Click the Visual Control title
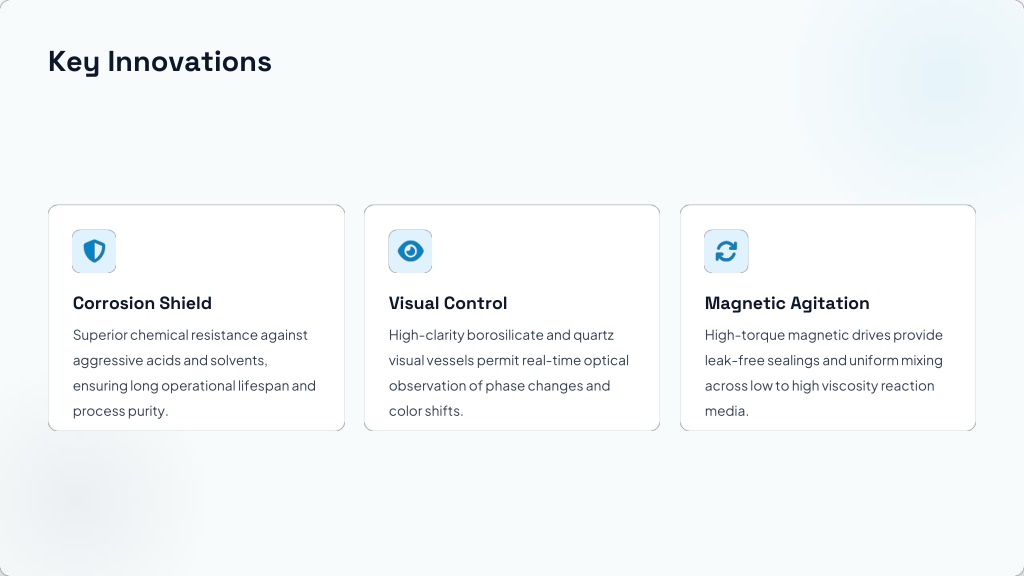Image resolution: width=1024 pixels, height=576 pixels. [448, 303]
